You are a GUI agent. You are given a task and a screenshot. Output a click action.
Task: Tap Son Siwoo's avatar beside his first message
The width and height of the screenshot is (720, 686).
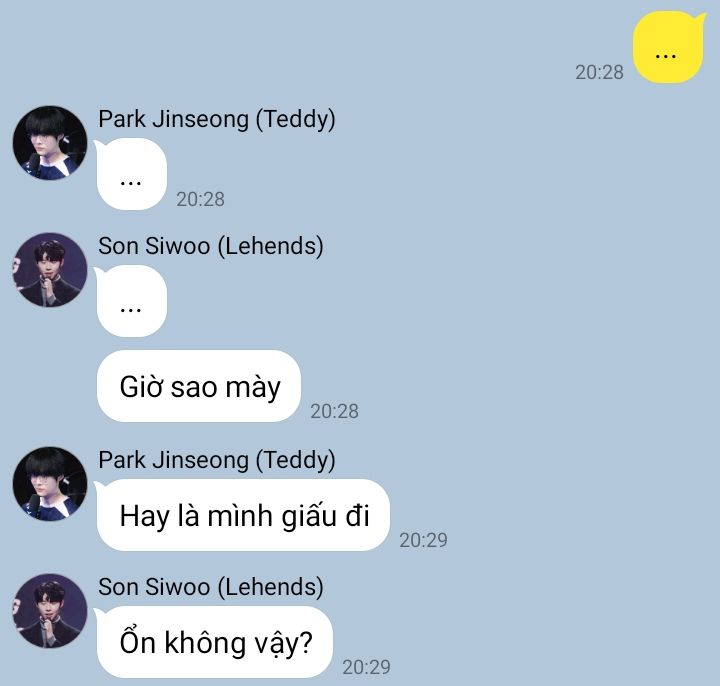50,270
